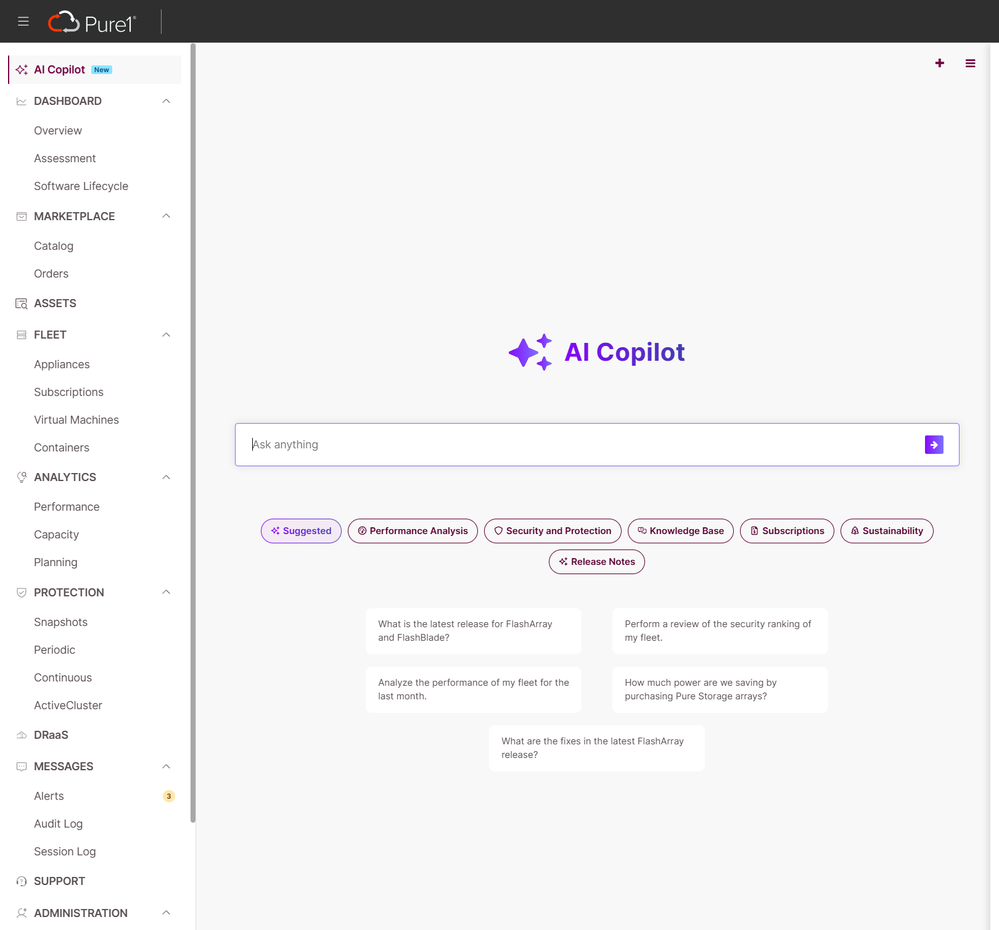Choose the FlashArray fixes suggested question
The width and height of the screenshot is (999, 930).
596,748
